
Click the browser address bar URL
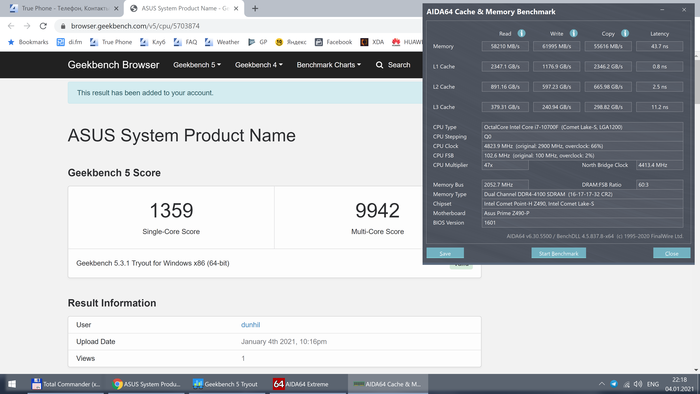[x=135, y=26]
